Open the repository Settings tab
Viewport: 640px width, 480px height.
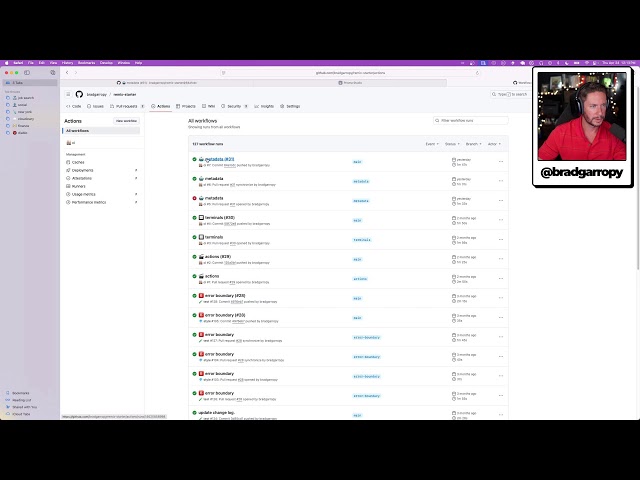(x=290, y=106)
